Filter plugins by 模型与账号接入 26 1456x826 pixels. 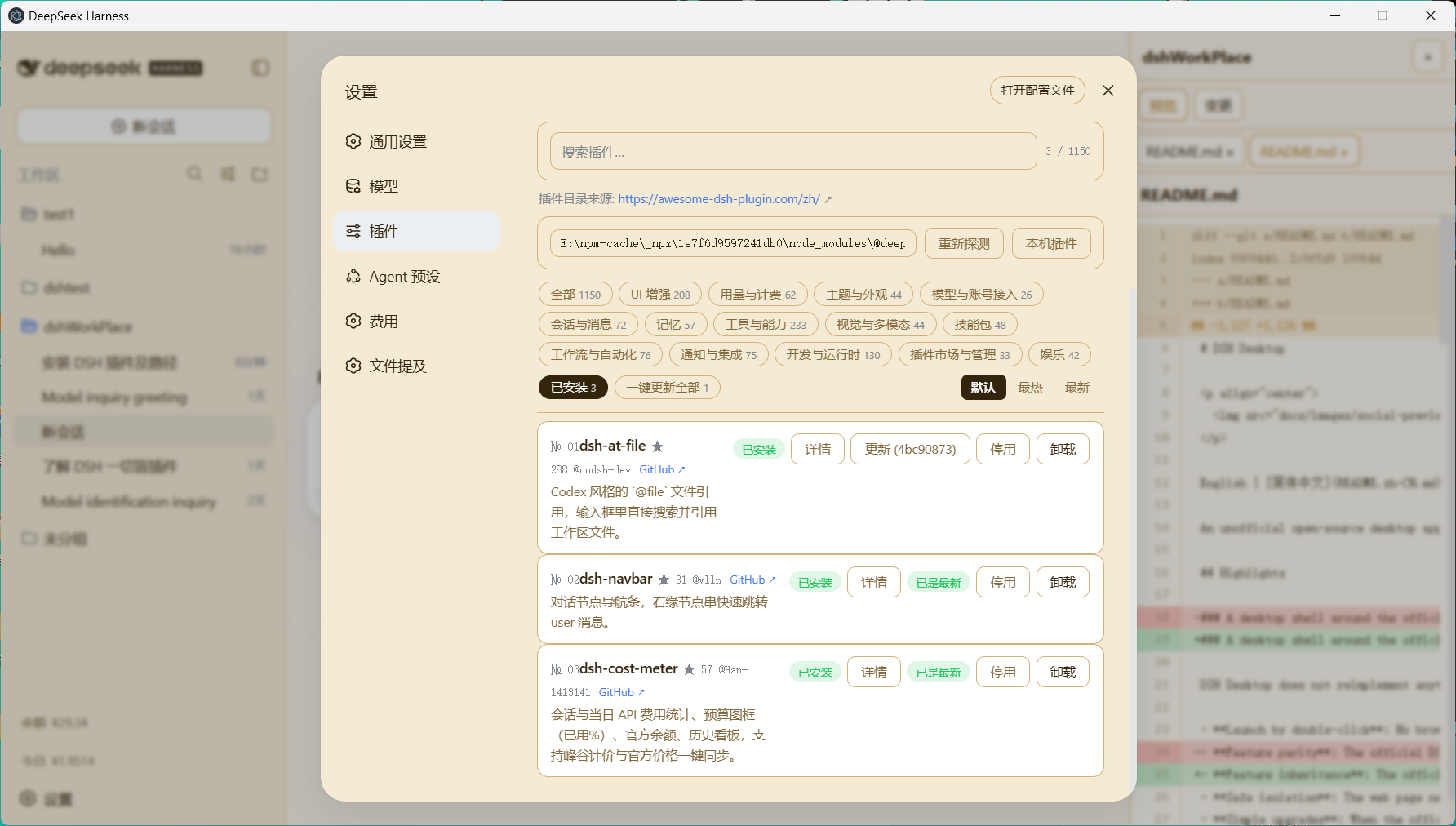(x=982, y=295)
